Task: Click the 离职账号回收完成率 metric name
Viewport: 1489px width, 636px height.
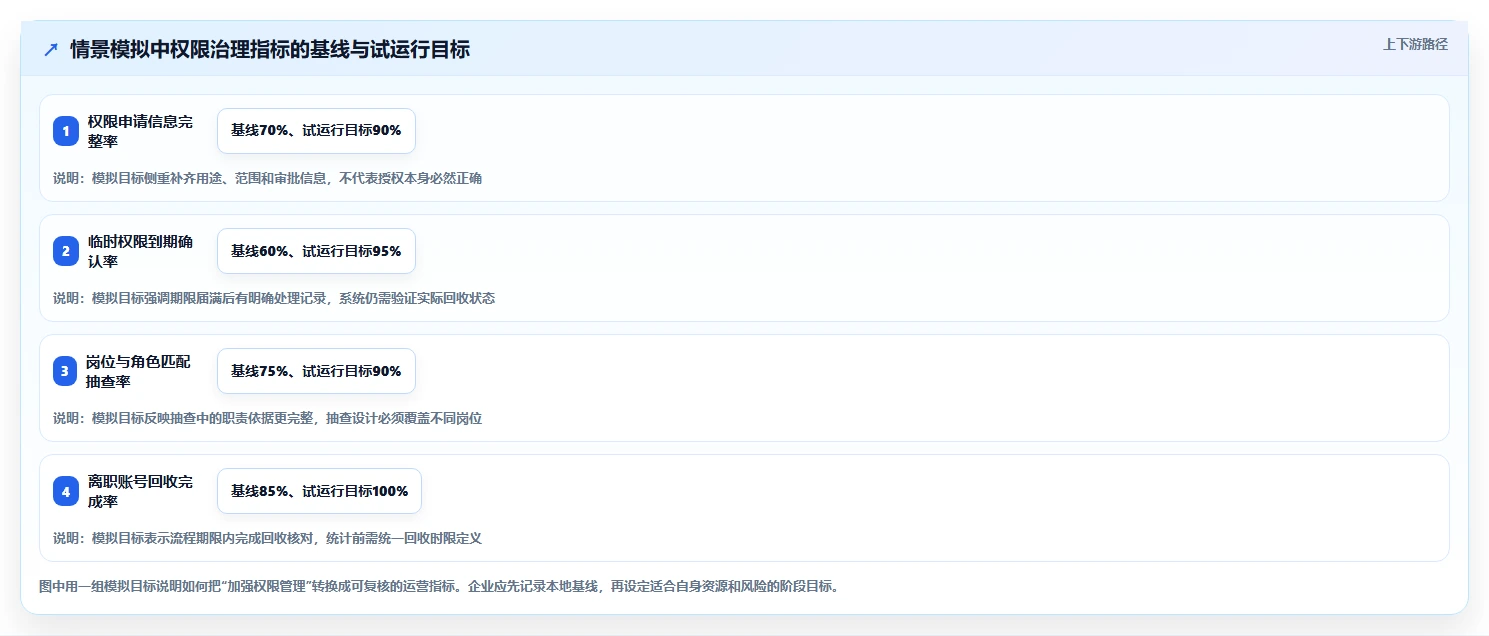Action: pos(140,491)
